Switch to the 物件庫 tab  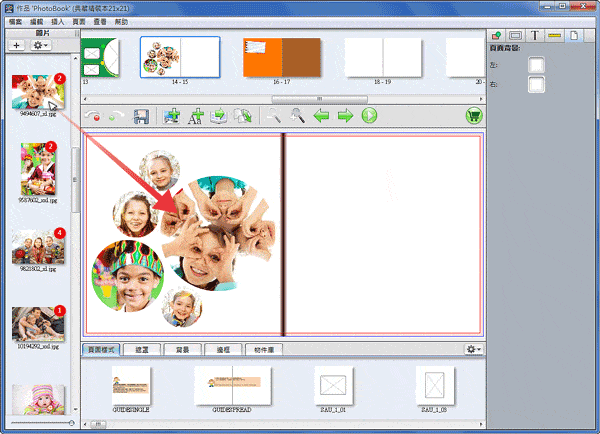(x=264, y=350)
